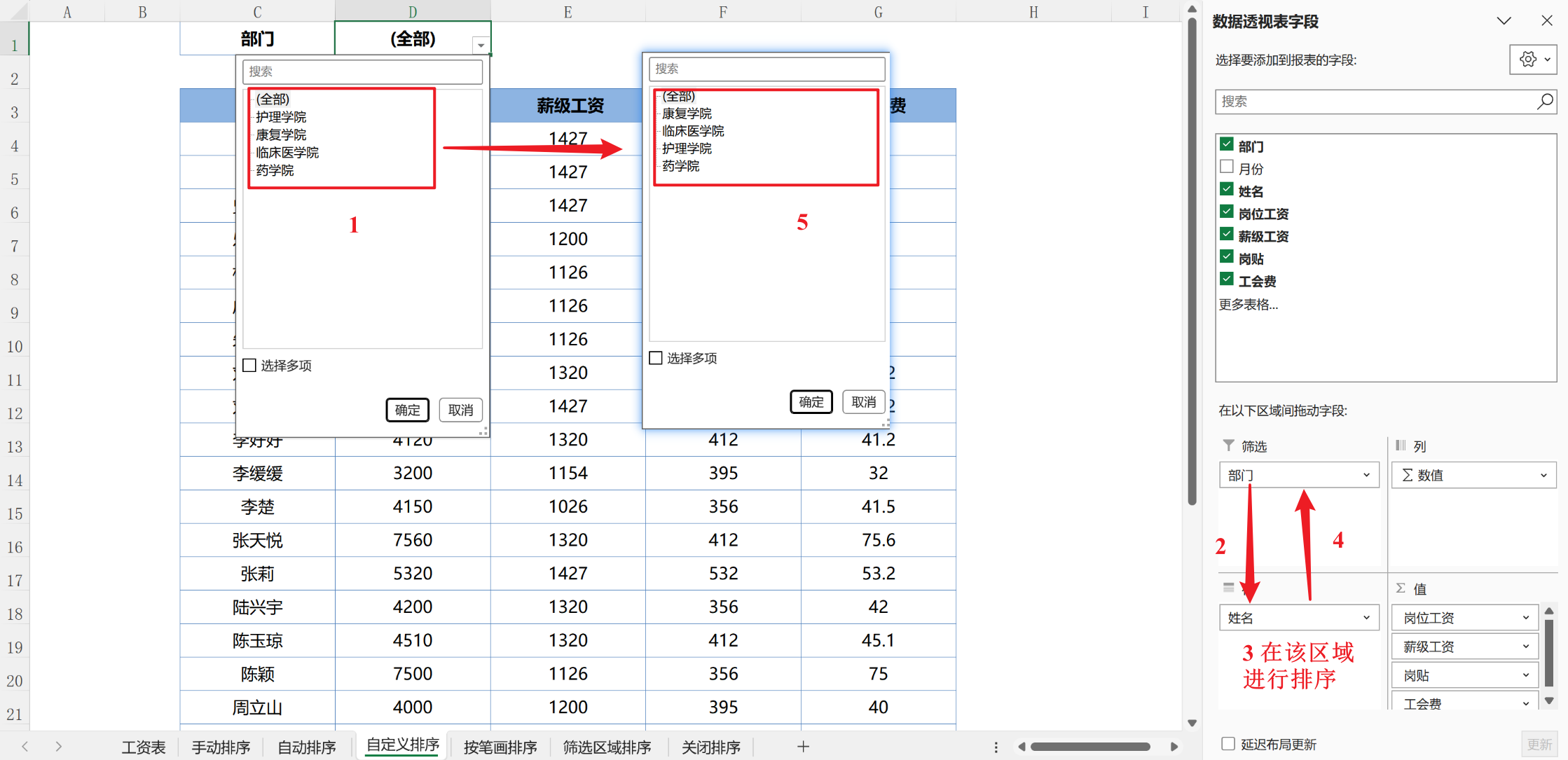This screenshot has height=760, width=1568.
Task: Click the 更多表格... link
Action: 1249,305
